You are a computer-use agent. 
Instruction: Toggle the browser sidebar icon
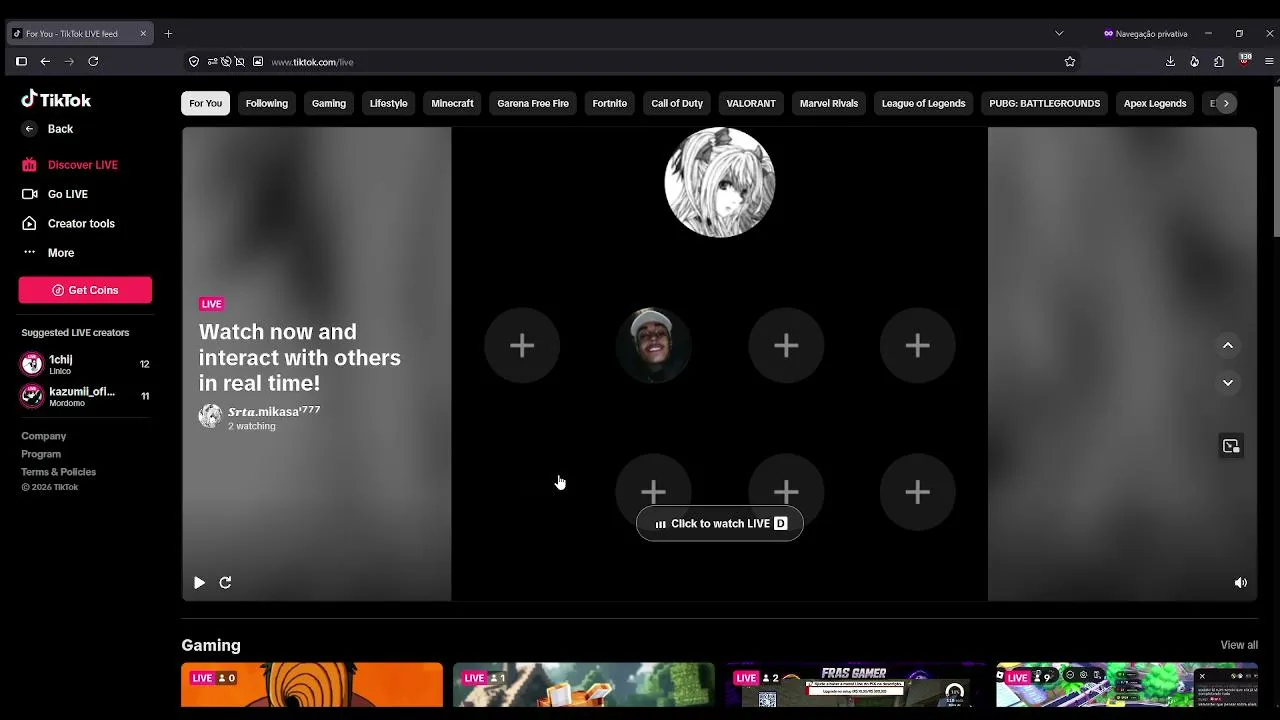tap(21, 62)
